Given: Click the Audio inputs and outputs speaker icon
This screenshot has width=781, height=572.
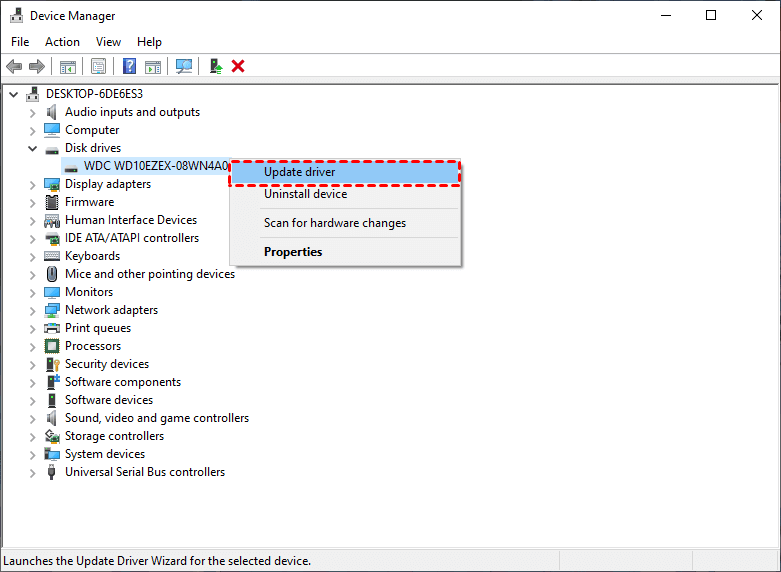Looking at the screenshot, I should [x=52, y=112].
